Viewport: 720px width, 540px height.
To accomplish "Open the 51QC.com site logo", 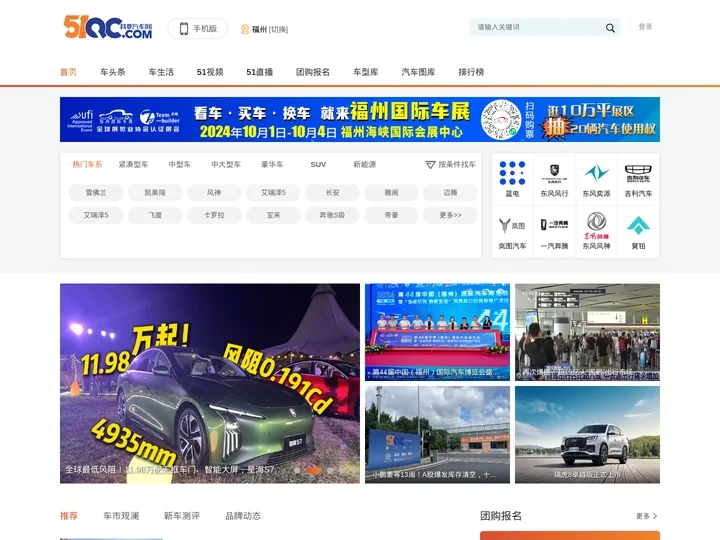I will tap(107, 28).
